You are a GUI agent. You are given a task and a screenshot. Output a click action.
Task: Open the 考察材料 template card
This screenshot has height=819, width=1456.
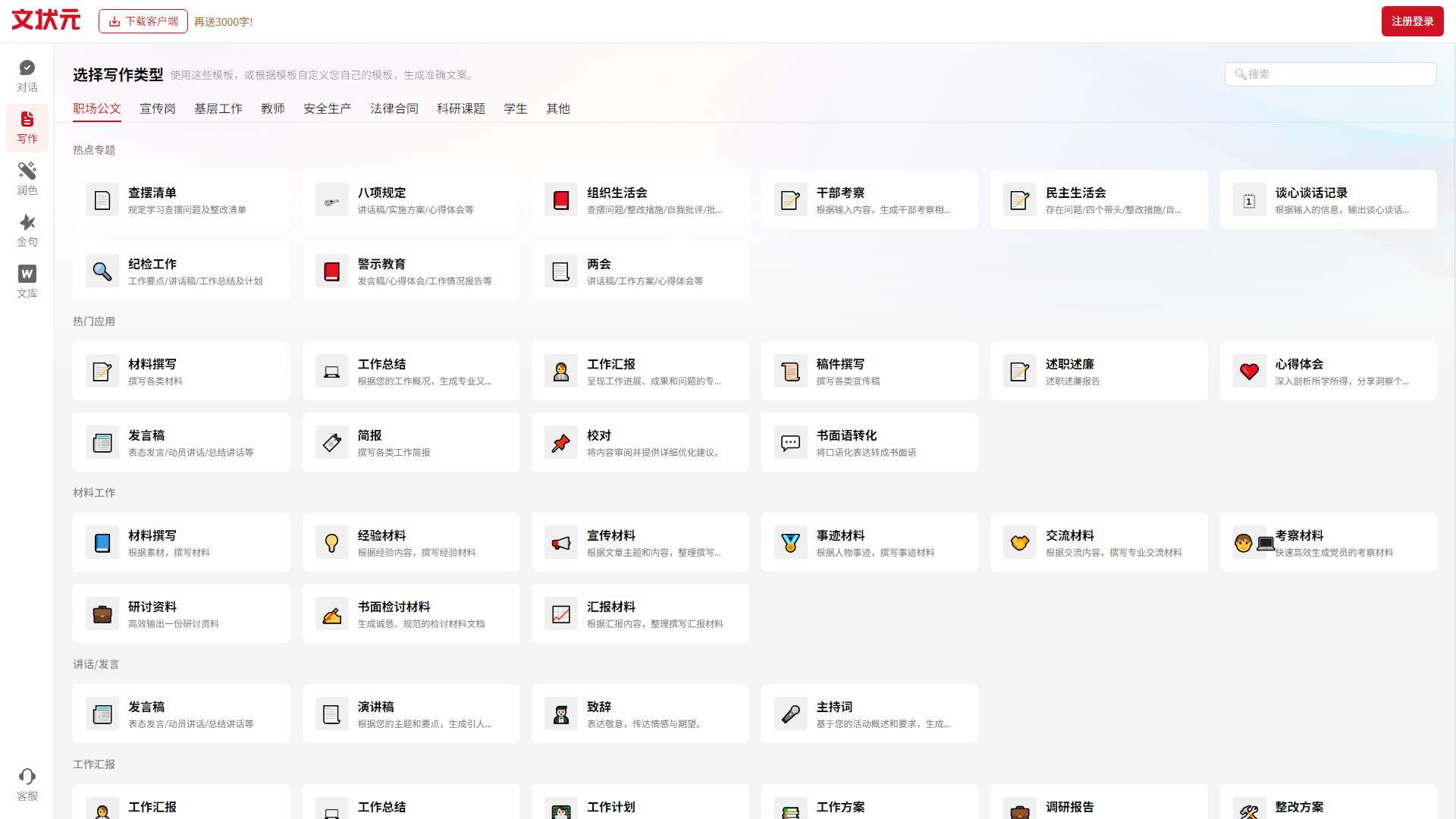(1329, 543)
